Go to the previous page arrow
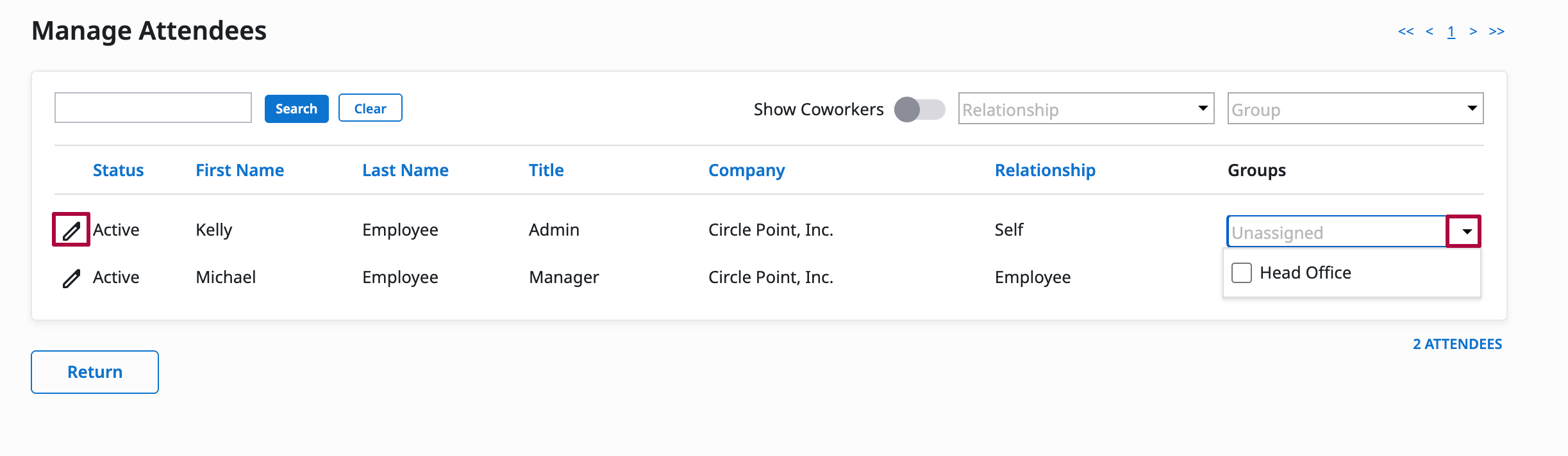This screenshot has width=1568, height=456. (1429, 31)
